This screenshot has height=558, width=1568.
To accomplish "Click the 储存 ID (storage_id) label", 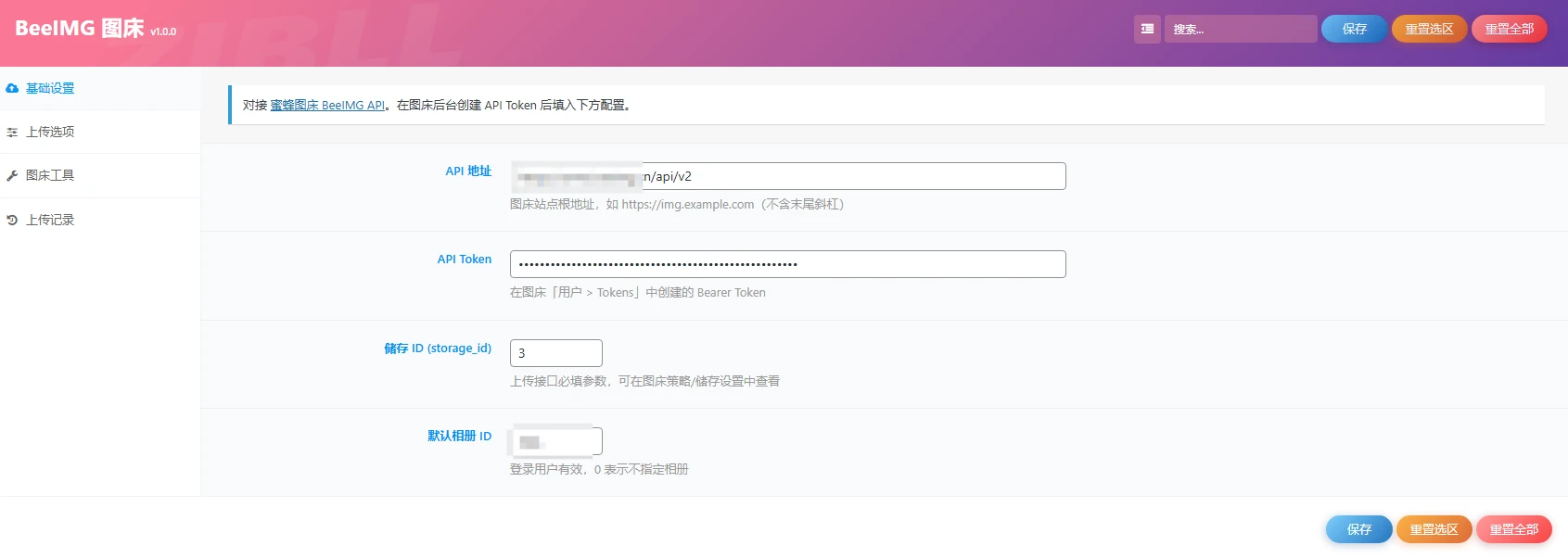I will (x=438, y=348).
